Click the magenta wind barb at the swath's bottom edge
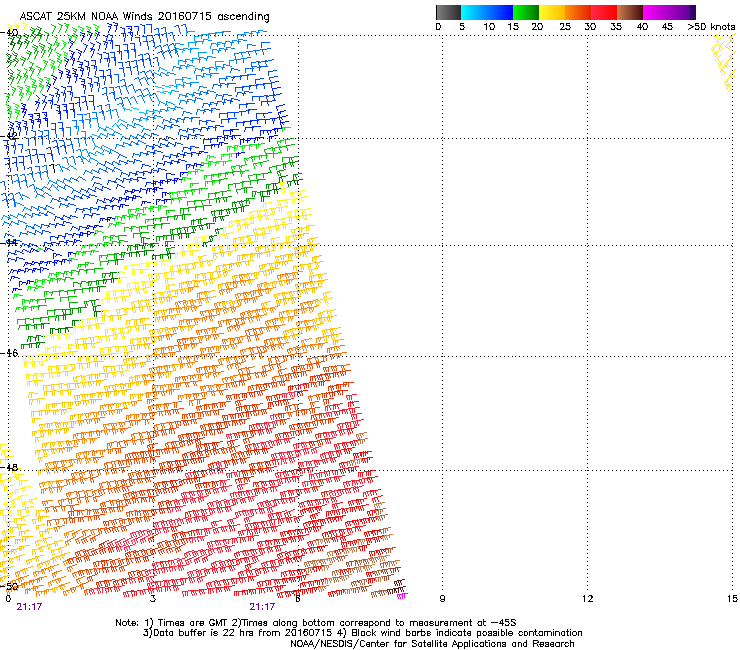The image size is (740, 650). click(402, 596)
